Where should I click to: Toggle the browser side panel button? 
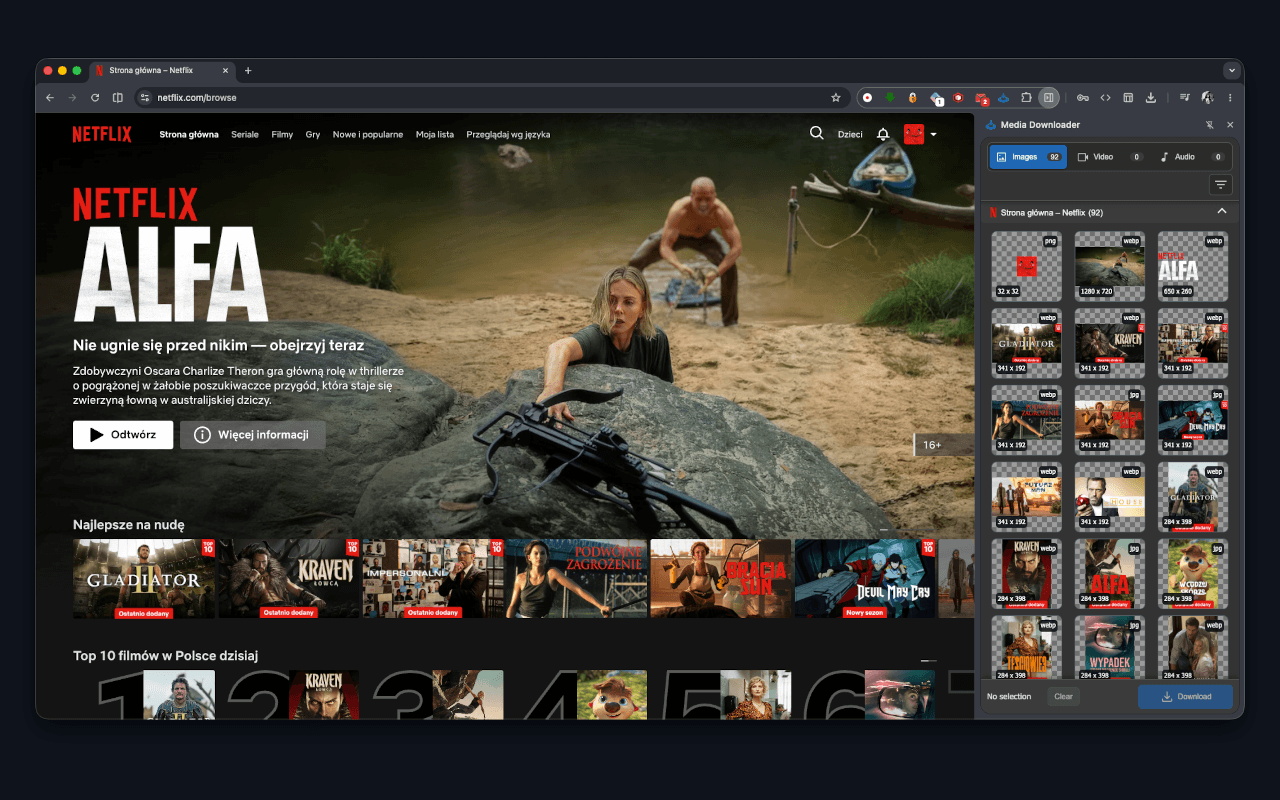(x=1048, y=97)
